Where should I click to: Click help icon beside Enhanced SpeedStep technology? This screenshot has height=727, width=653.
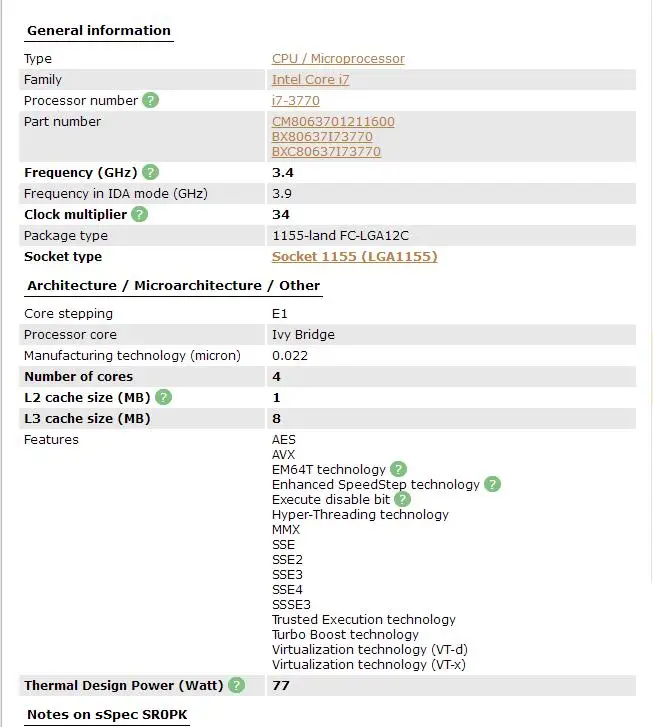492,484
